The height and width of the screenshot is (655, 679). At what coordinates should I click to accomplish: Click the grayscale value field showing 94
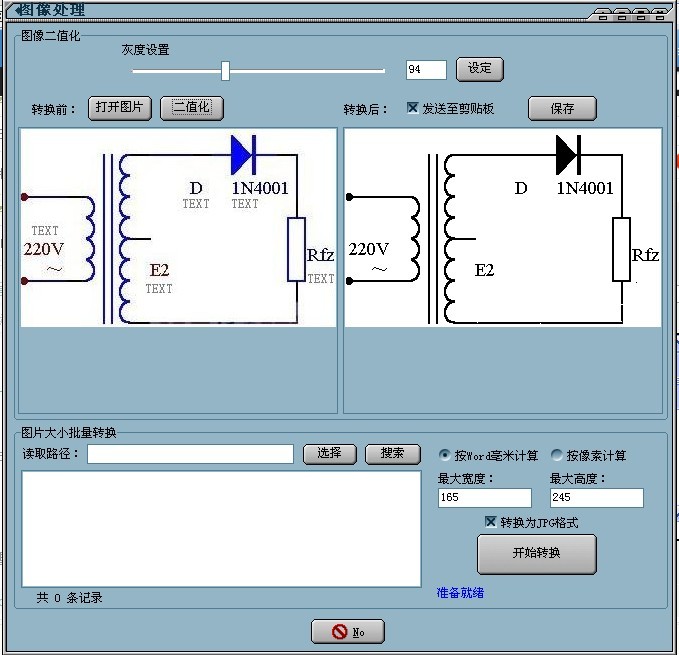[426, 70]
